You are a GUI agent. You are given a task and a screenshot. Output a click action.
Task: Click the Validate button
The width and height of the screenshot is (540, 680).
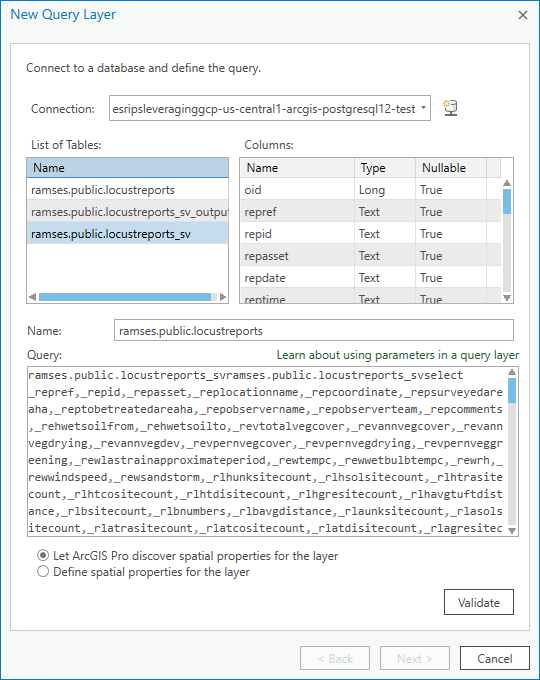[x=479, y=602]
